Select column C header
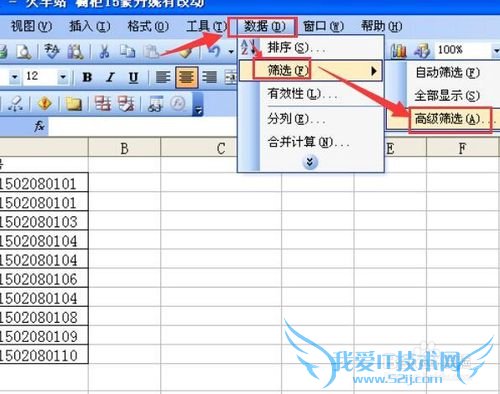The width and height of the screenshot is (500, 394). pos(221,148)
